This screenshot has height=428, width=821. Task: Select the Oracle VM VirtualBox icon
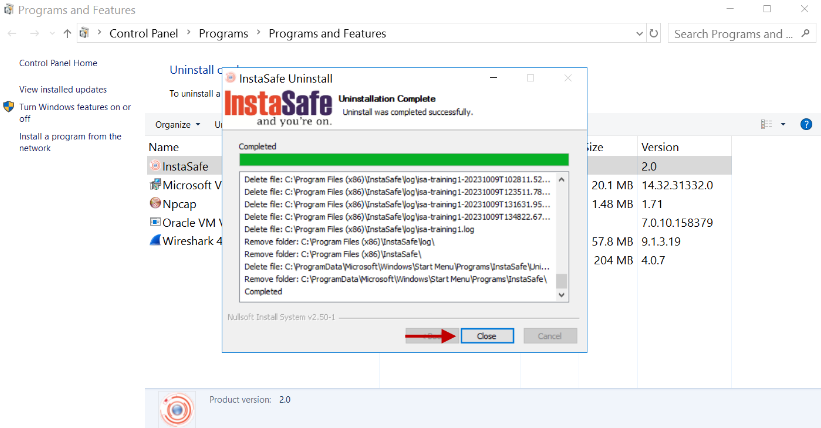[x=155, y=222]
